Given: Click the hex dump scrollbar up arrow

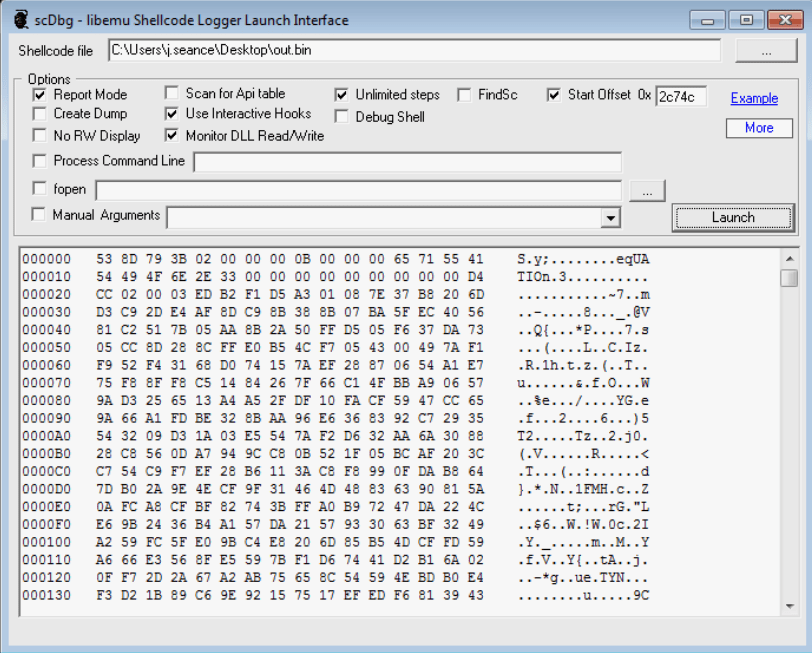Looking at the screenshot, I should [x=788, y=258].
